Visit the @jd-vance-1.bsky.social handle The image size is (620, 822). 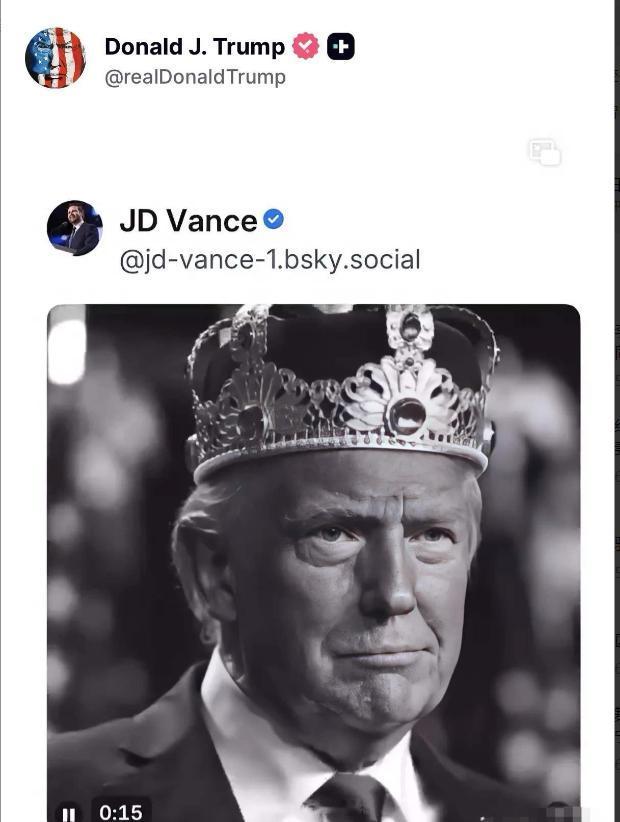pos(270,260)
